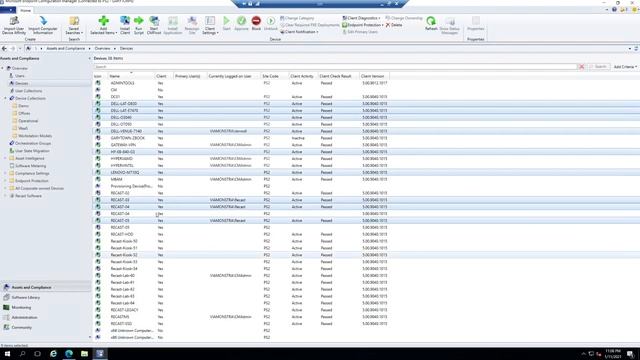Sort by Client Activity column header
The image size is (640, 360).
coord(302,76)
